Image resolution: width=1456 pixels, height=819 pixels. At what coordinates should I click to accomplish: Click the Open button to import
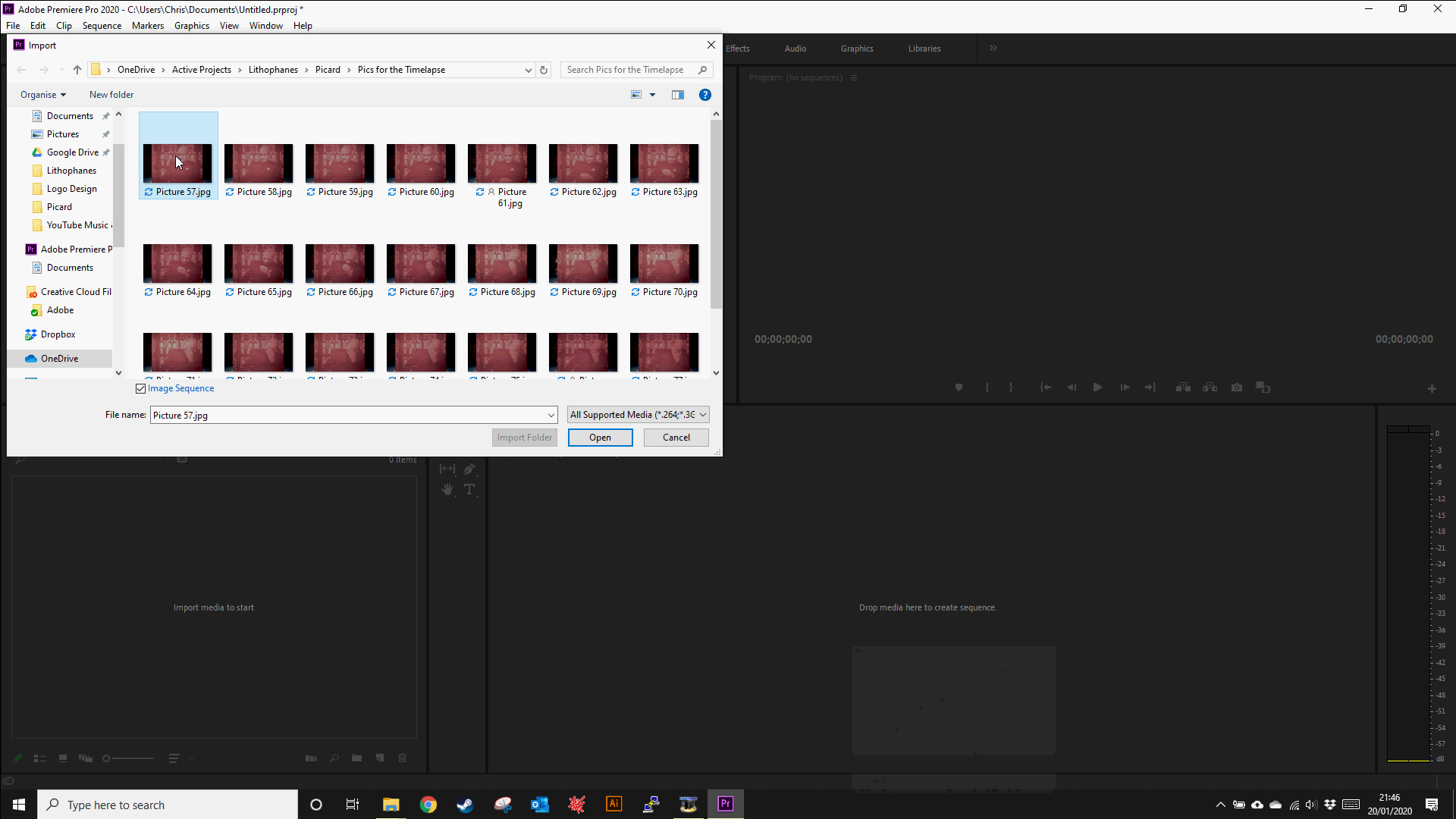click(x=600, y=437)
